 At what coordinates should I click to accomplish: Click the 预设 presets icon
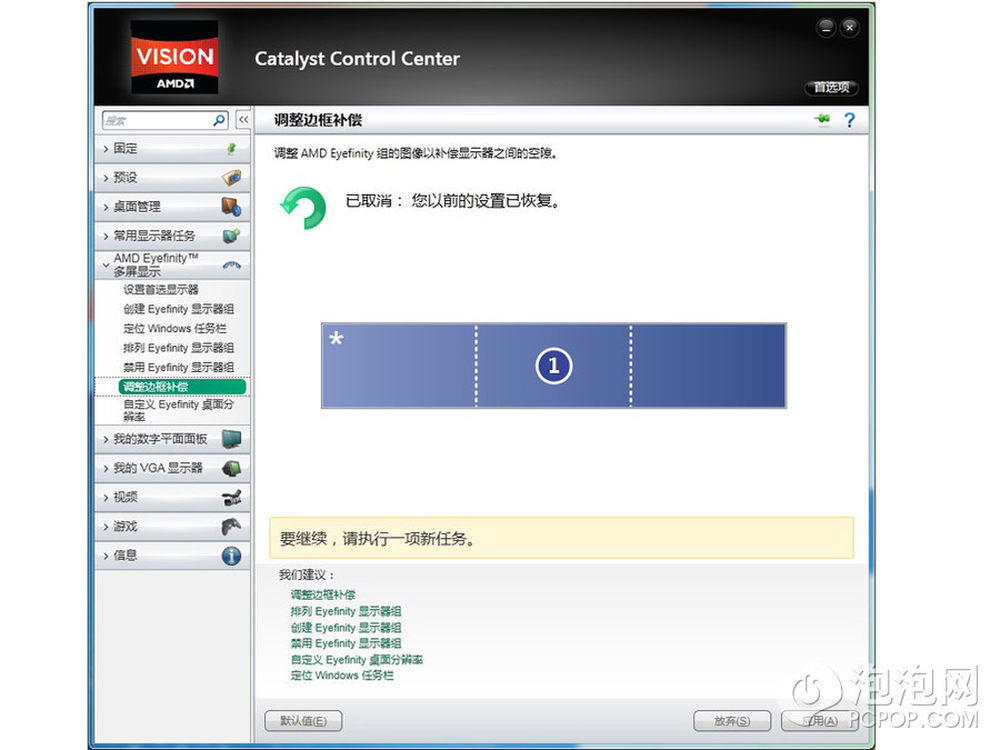click(x=231, y=177)
